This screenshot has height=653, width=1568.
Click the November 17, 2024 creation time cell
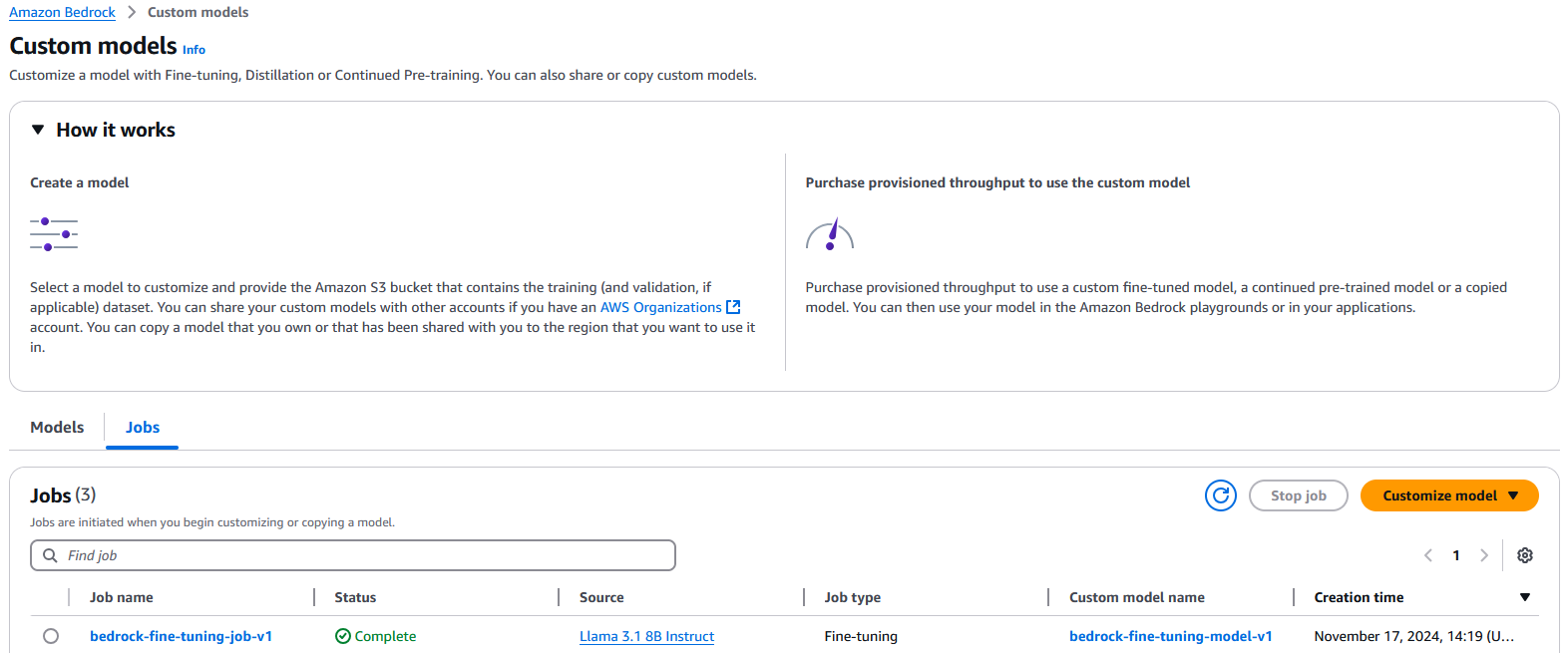click(x=1413, y=636)
